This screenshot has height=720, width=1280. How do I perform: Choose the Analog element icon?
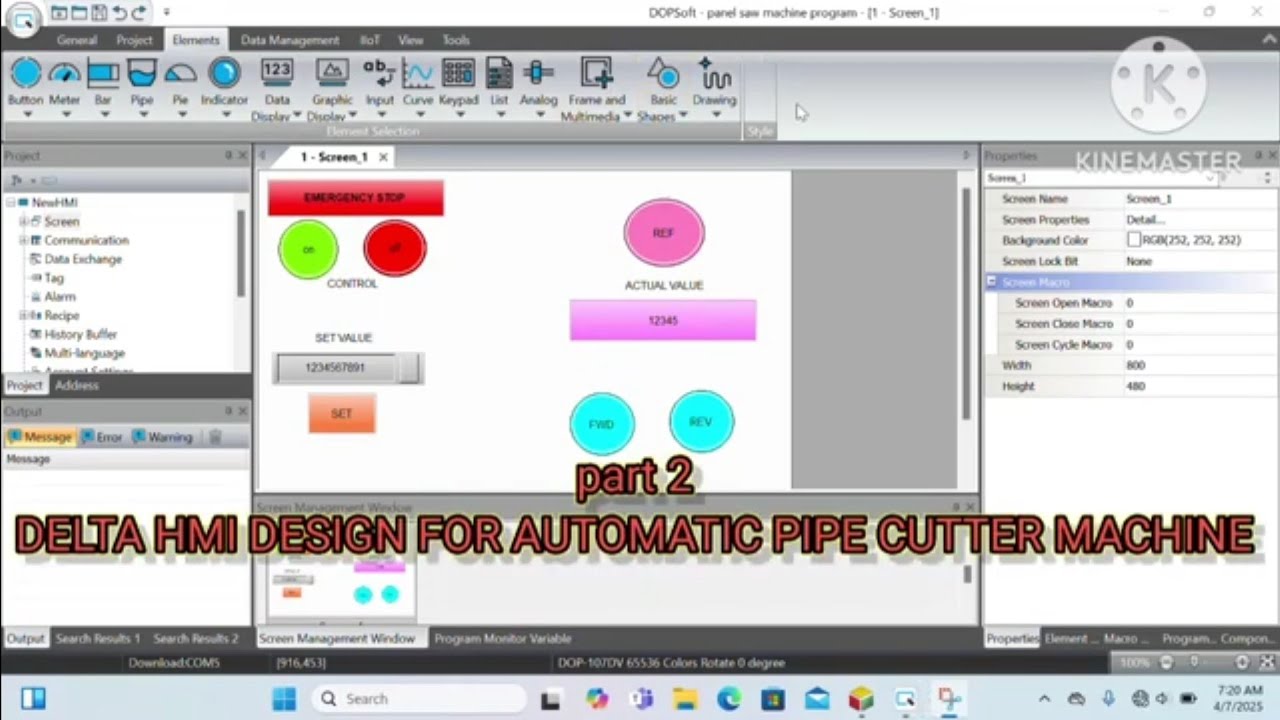(538, 73)
